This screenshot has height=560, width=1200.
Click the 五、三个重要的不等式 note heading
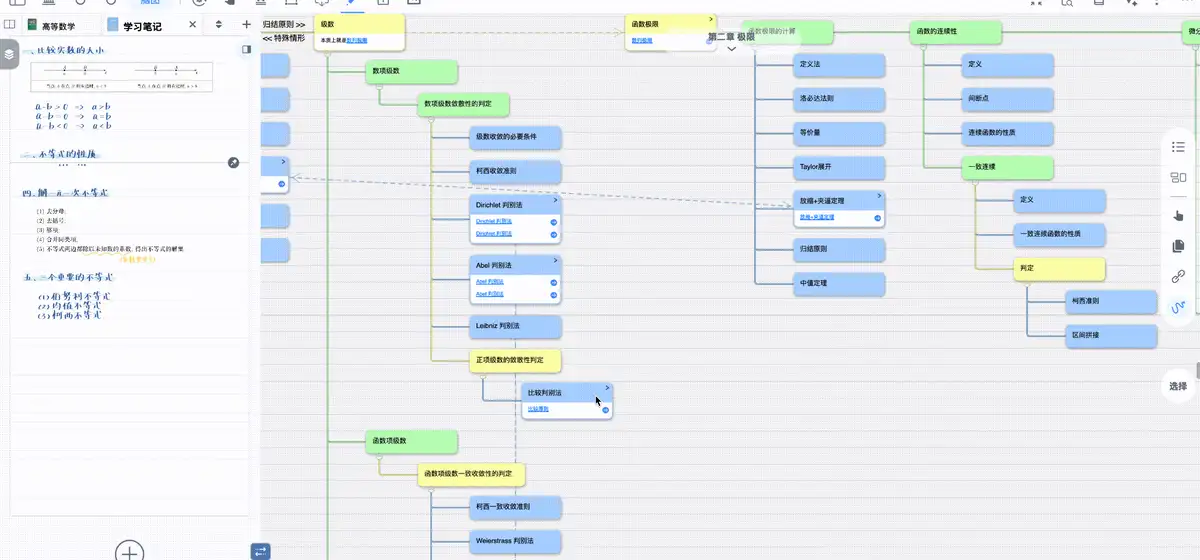coord(68,277)
